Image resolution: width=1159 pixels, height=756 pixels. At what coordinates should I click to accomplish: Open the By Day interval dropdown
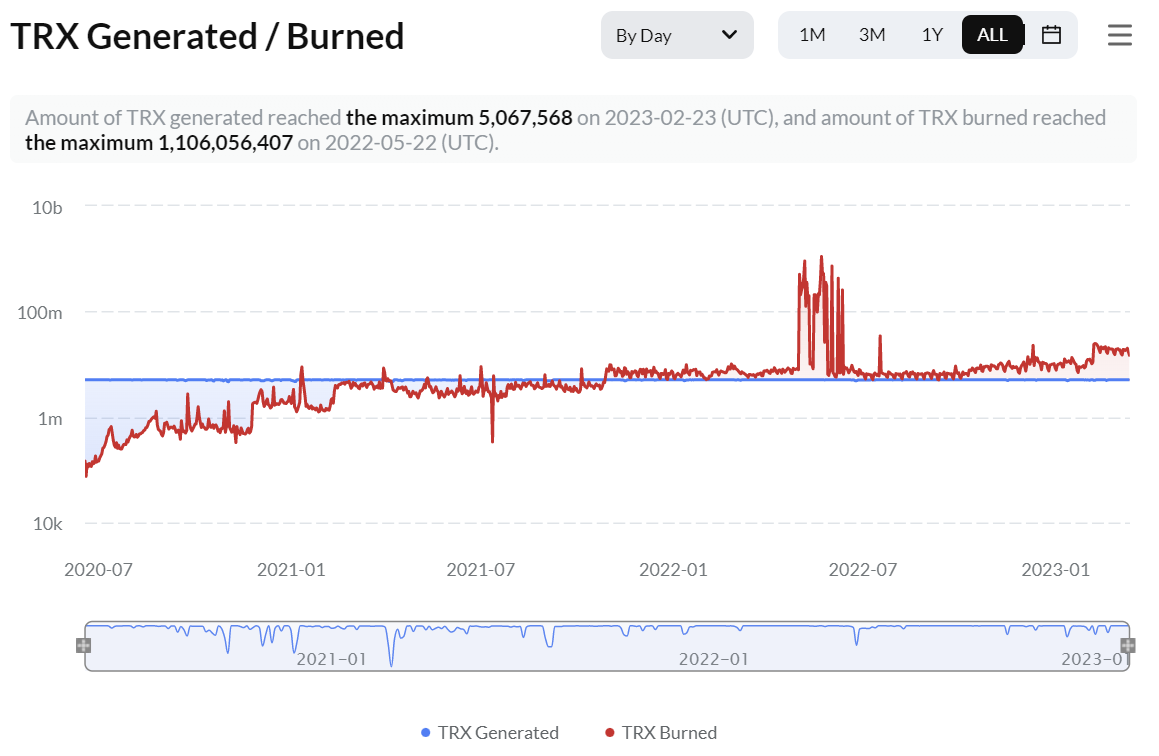pyautogui.click(x=677, y=35)
